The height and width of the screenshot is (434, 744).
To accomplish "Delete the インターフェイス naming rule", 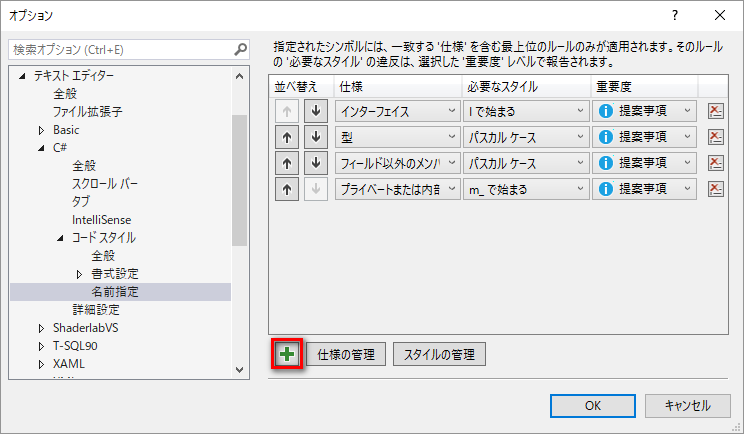I will pos(715,111).
